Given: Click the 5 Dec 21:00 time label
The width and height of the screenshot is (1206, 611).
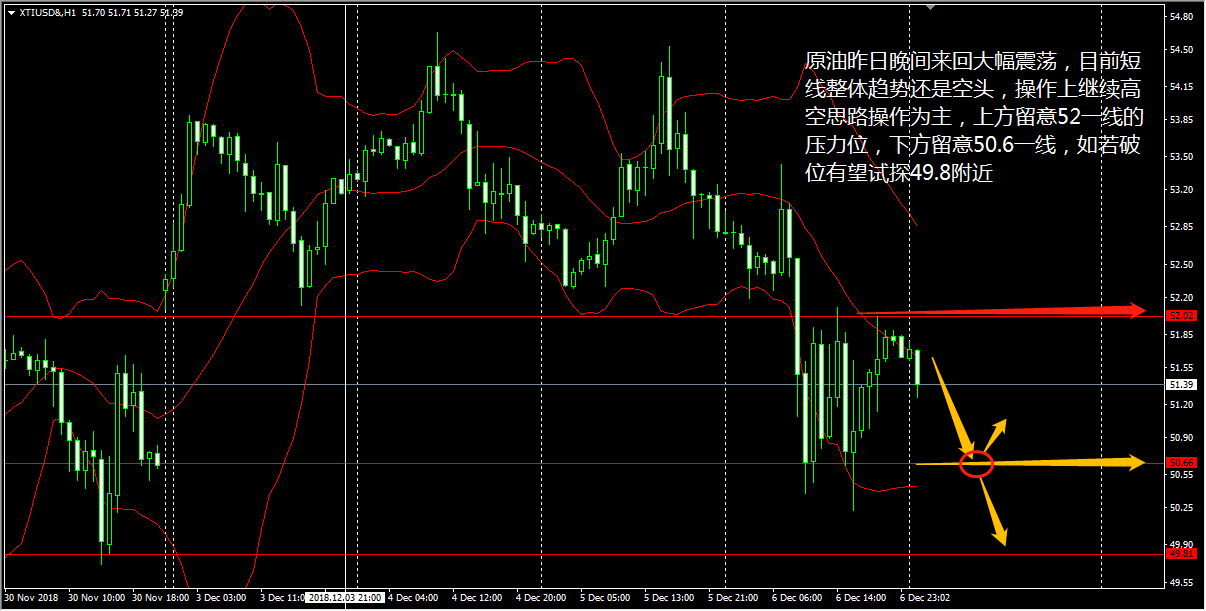Looking at the screenshot, I should tap(733, 598).
